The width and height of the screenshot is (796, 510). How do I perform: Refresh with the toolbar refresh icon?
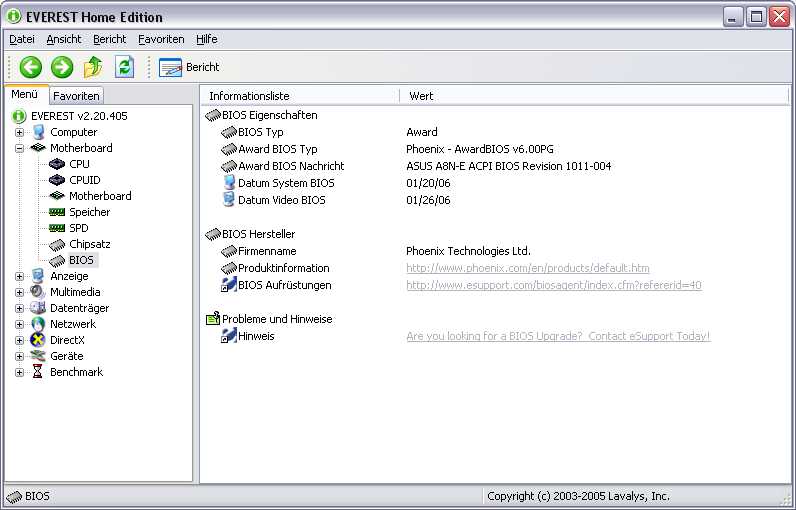tap(124, 67)
